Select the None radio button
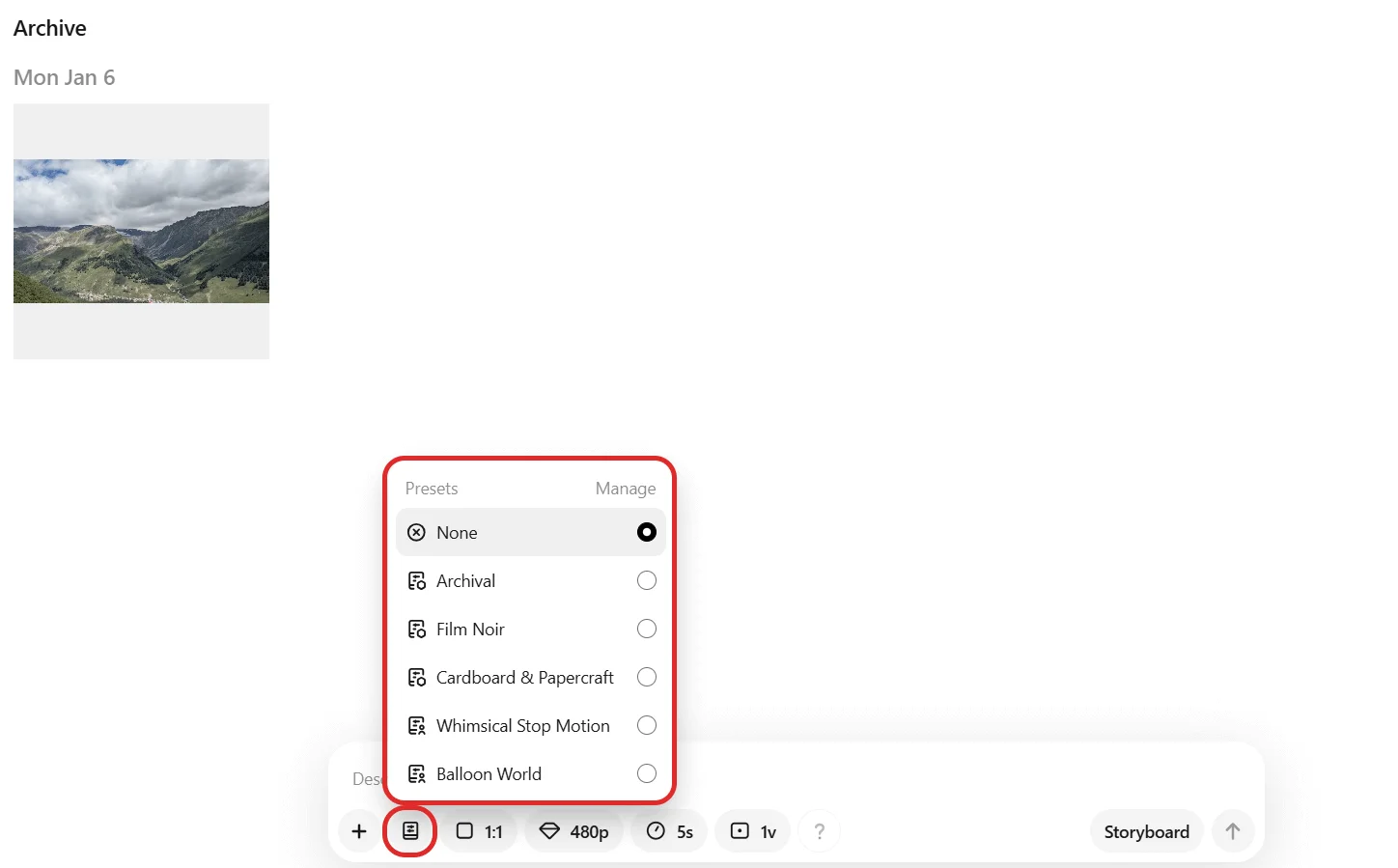 [x=647, y=532]
